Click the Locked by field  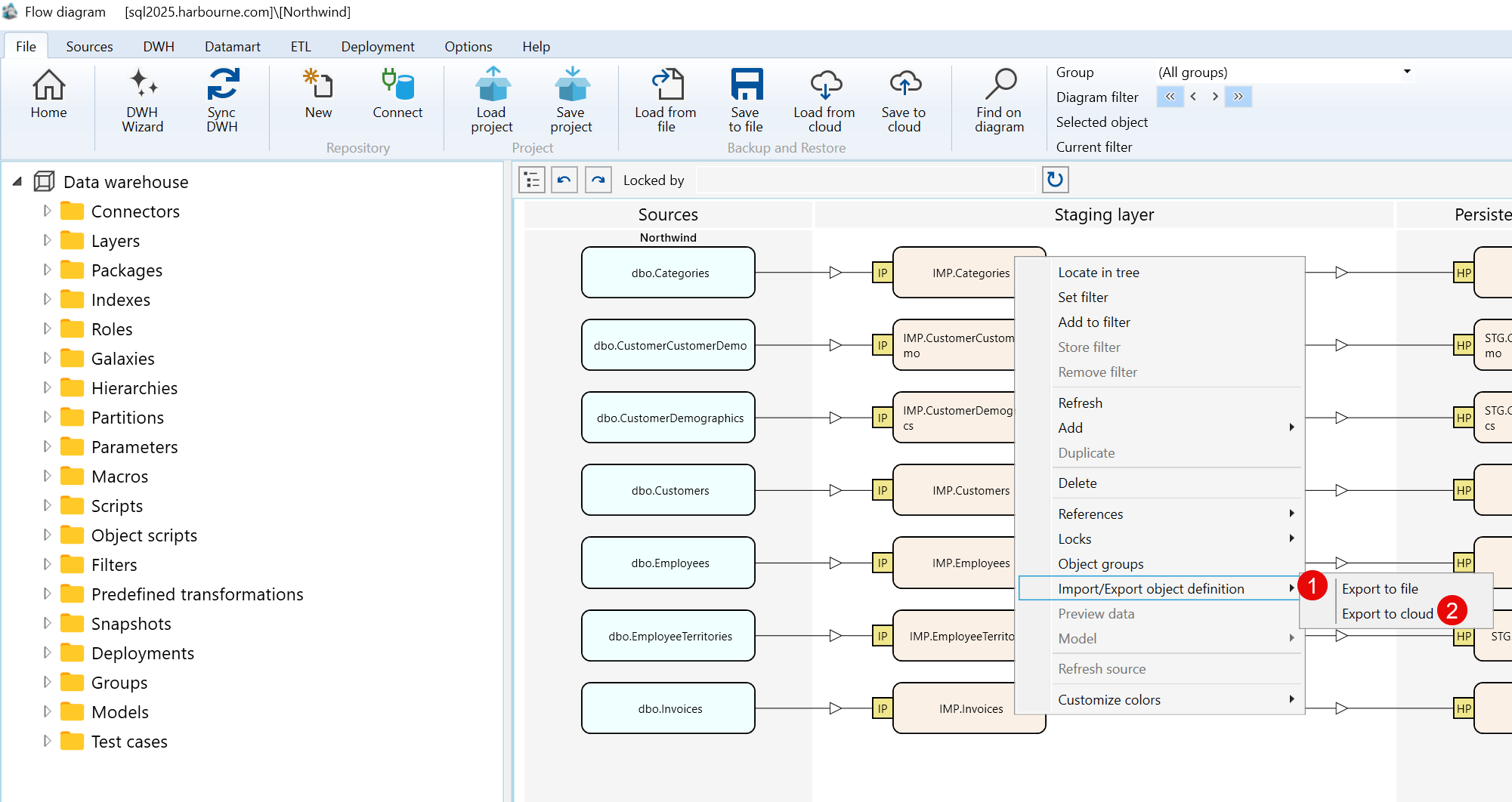[865, 180]
